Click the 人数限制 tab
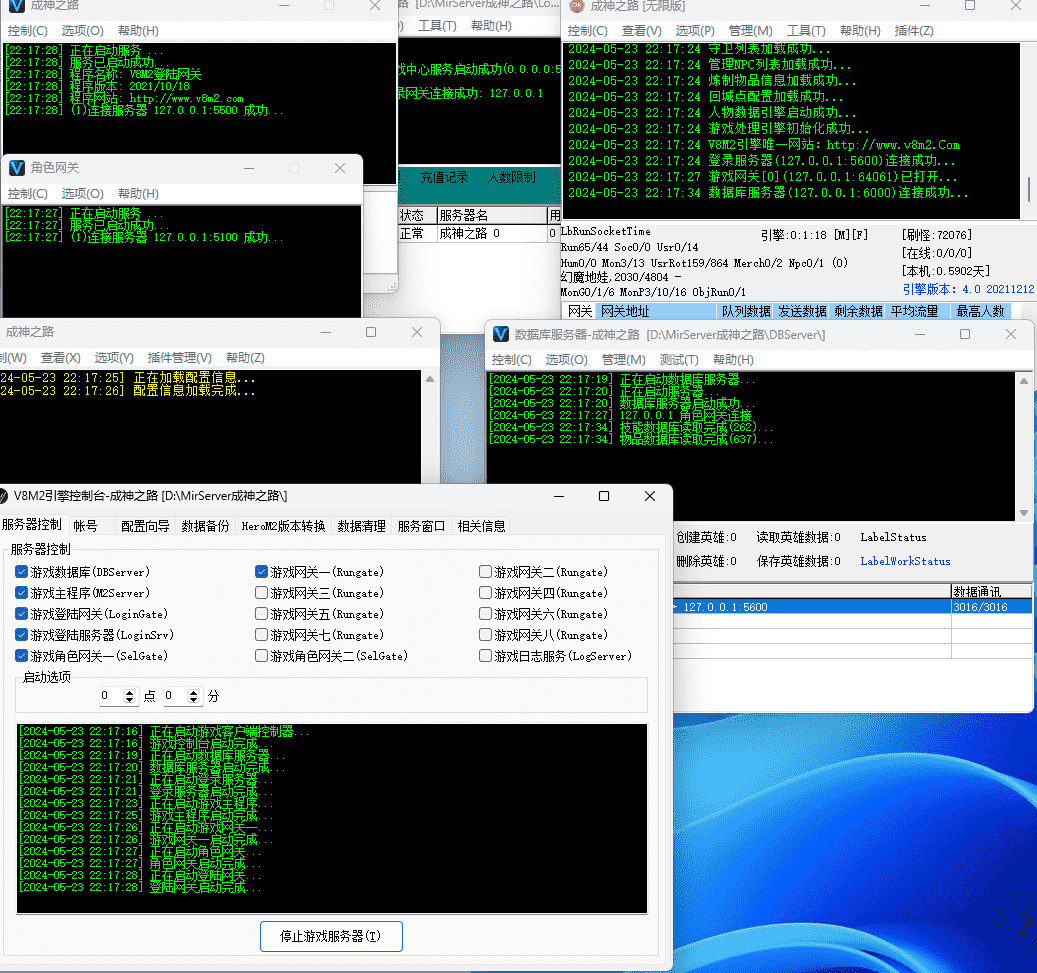Screen dimensions: 1037x973 point(511,177)
